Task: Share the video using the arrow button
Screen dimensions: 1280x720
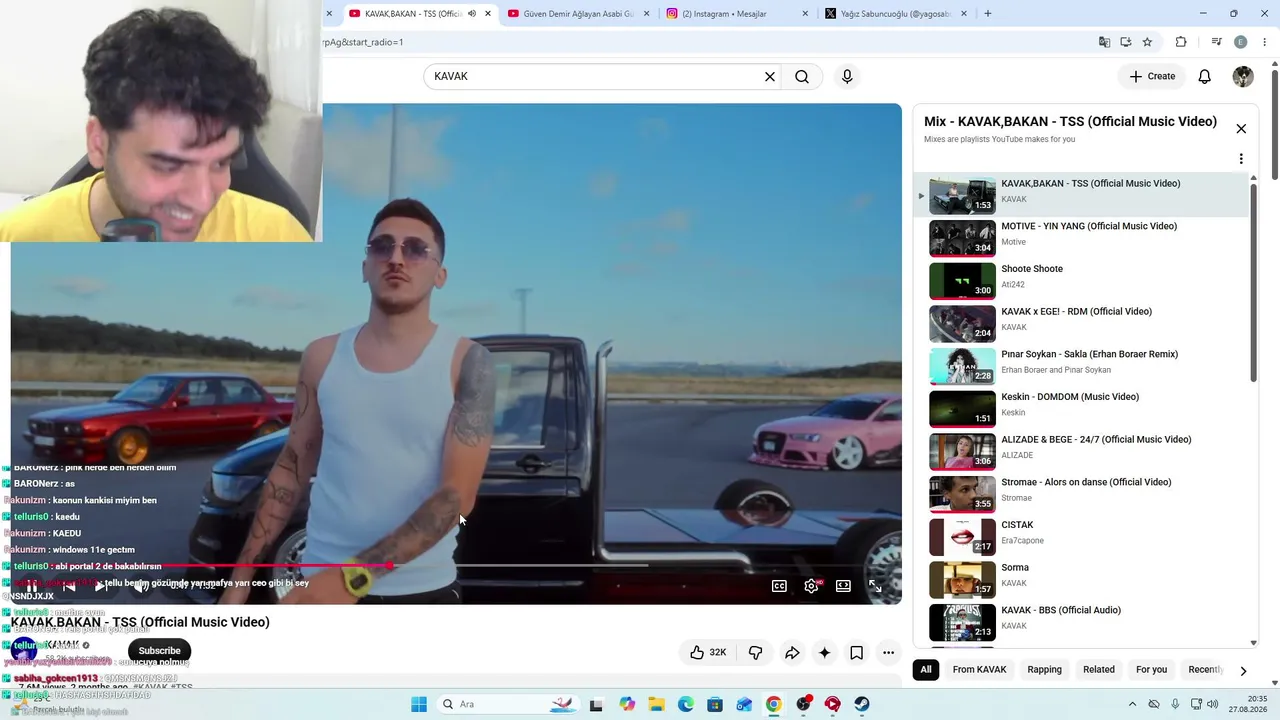Action: [x=792, y=652]
